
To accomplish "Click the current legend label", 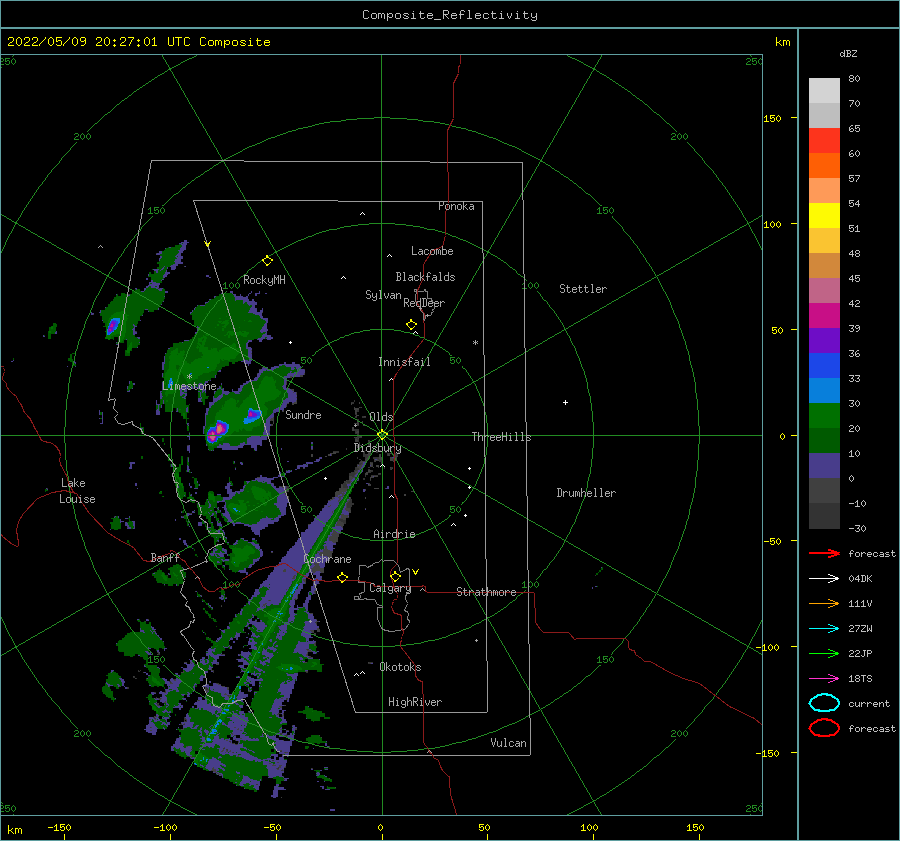I will coord(869,703).
